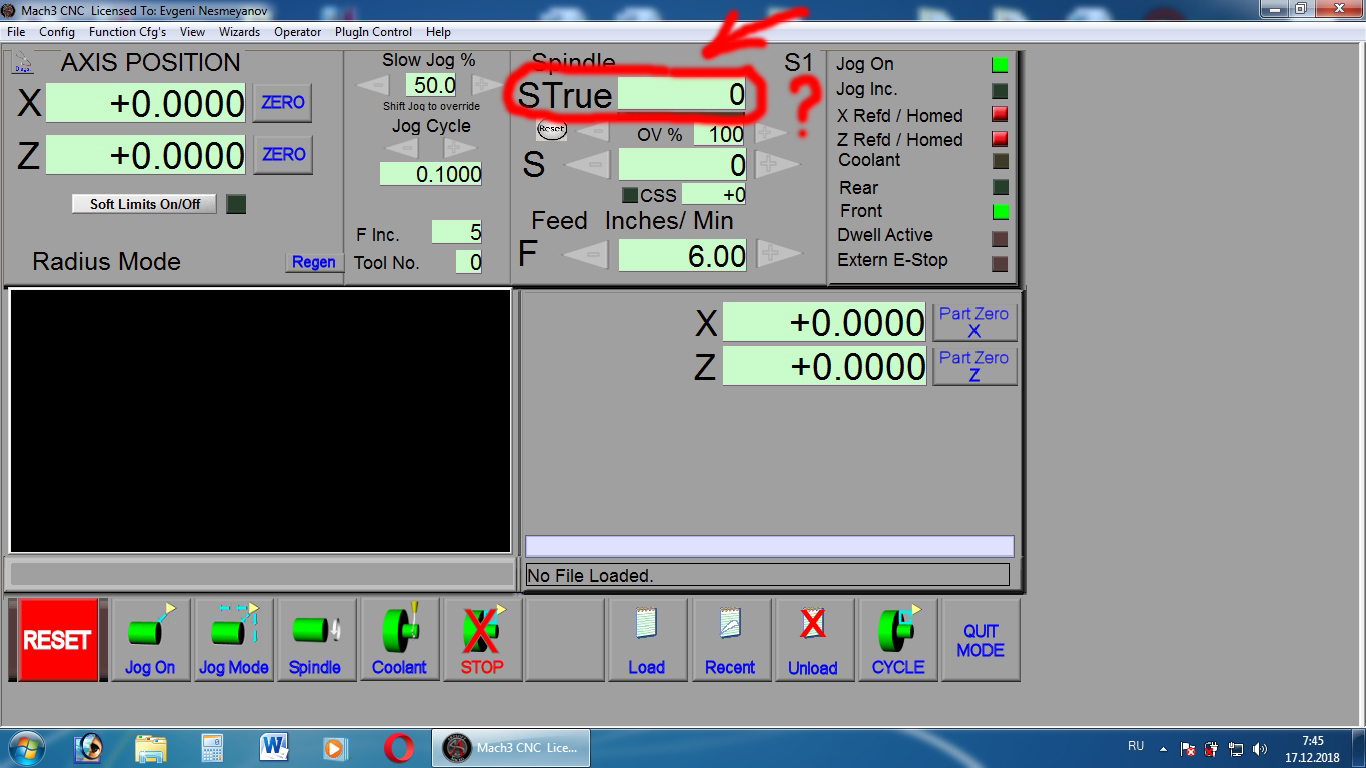Click the Tool No. value field
1366x768 pixels.
click(x=469, y=262)
